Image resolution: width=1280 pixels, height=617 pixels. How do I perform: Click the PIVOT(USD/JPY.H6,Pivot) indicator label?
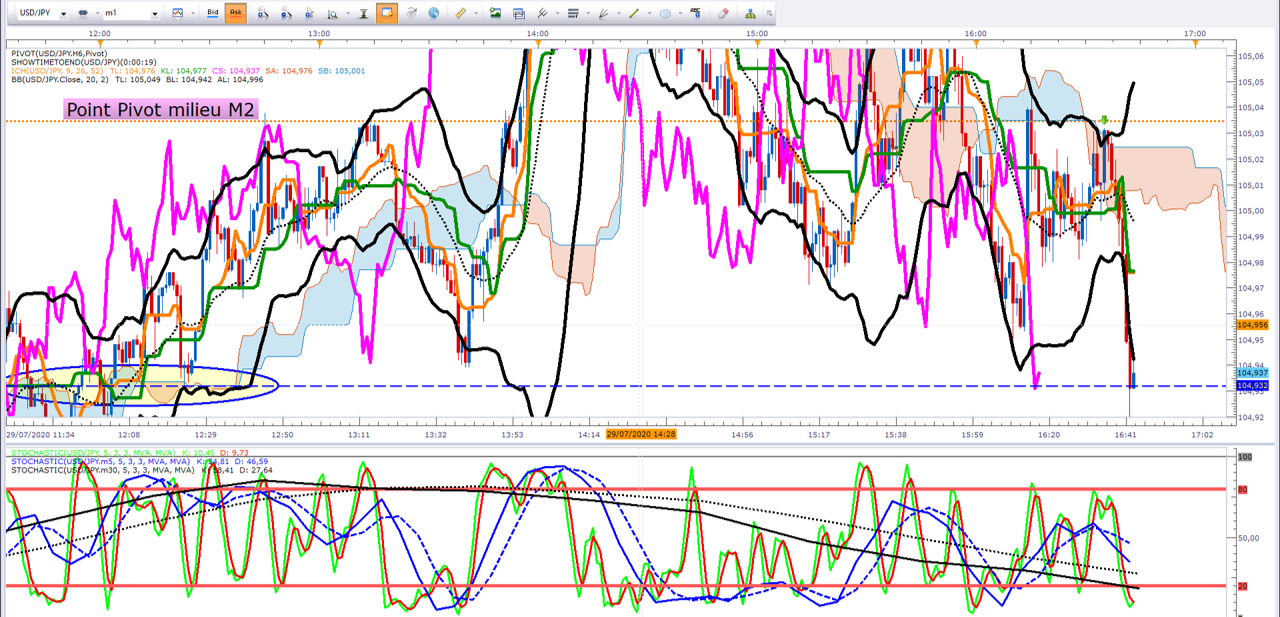click(x=60, y=53)
